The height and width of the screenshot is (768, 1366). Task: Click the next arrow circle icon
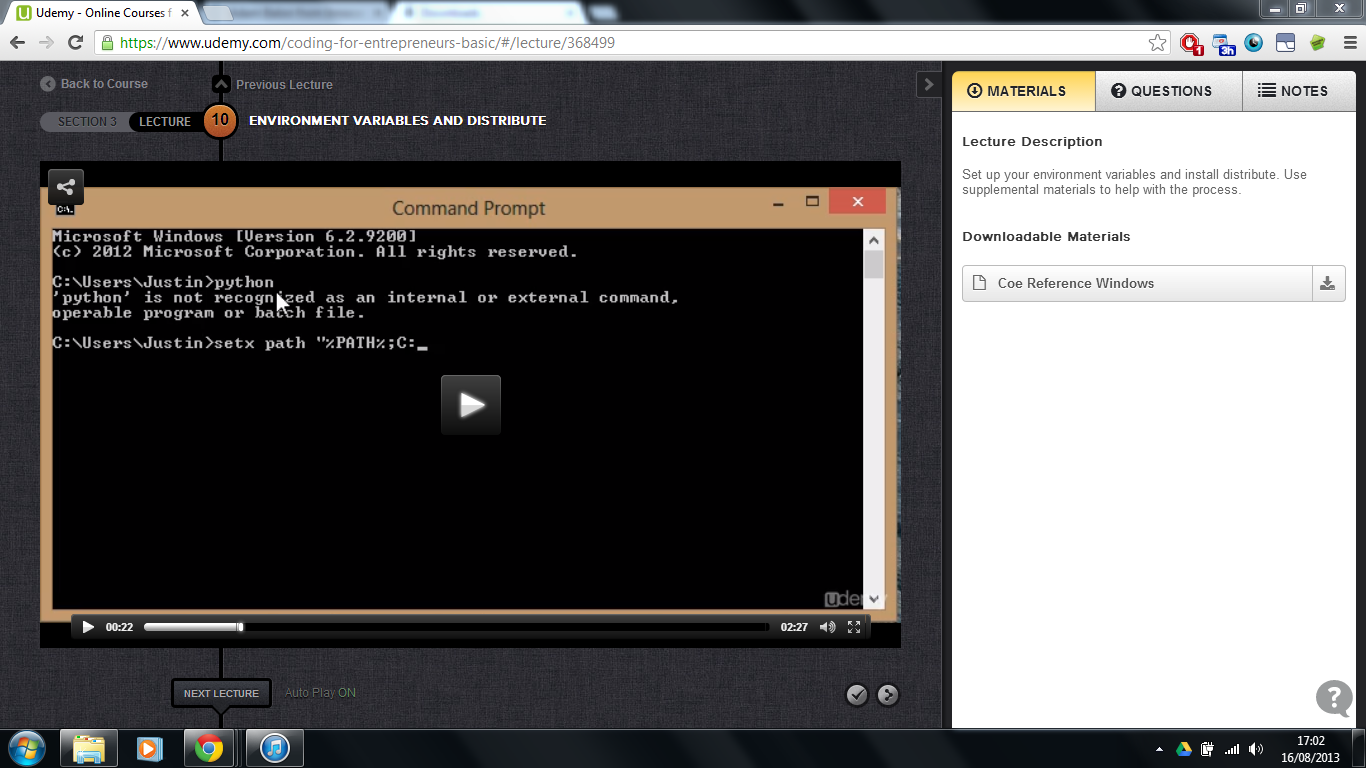(888, 695)
